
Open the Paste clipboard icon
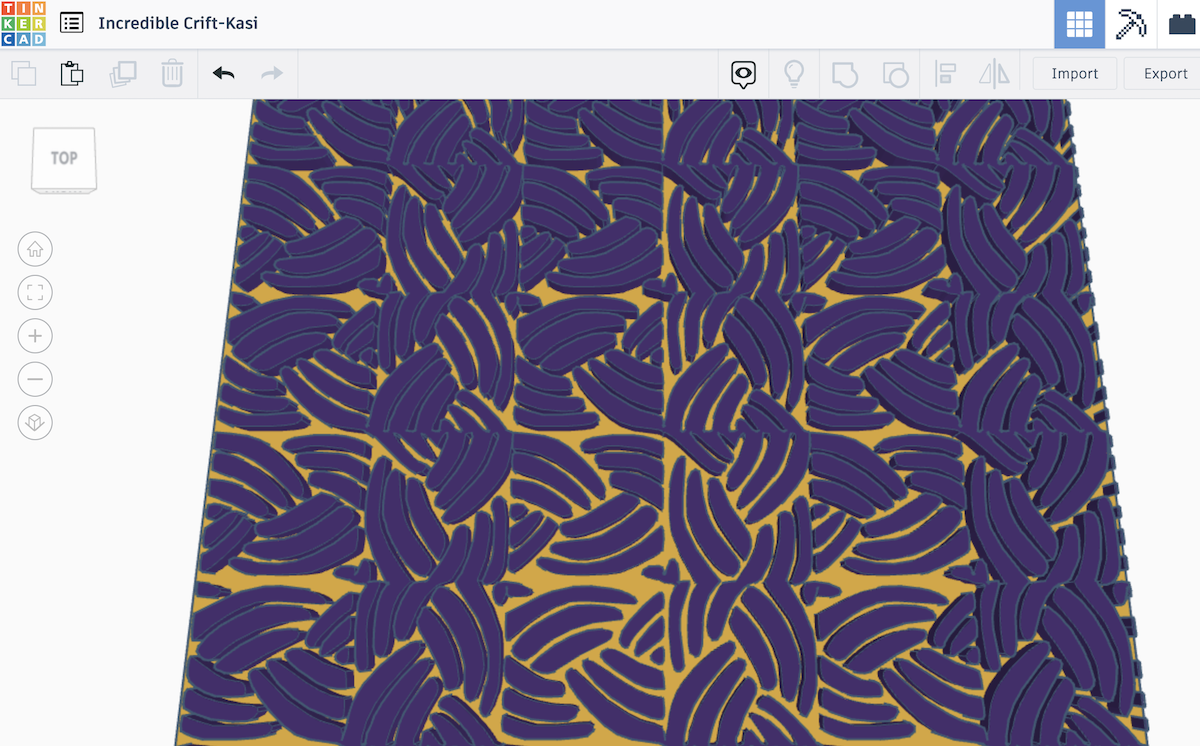71,73
